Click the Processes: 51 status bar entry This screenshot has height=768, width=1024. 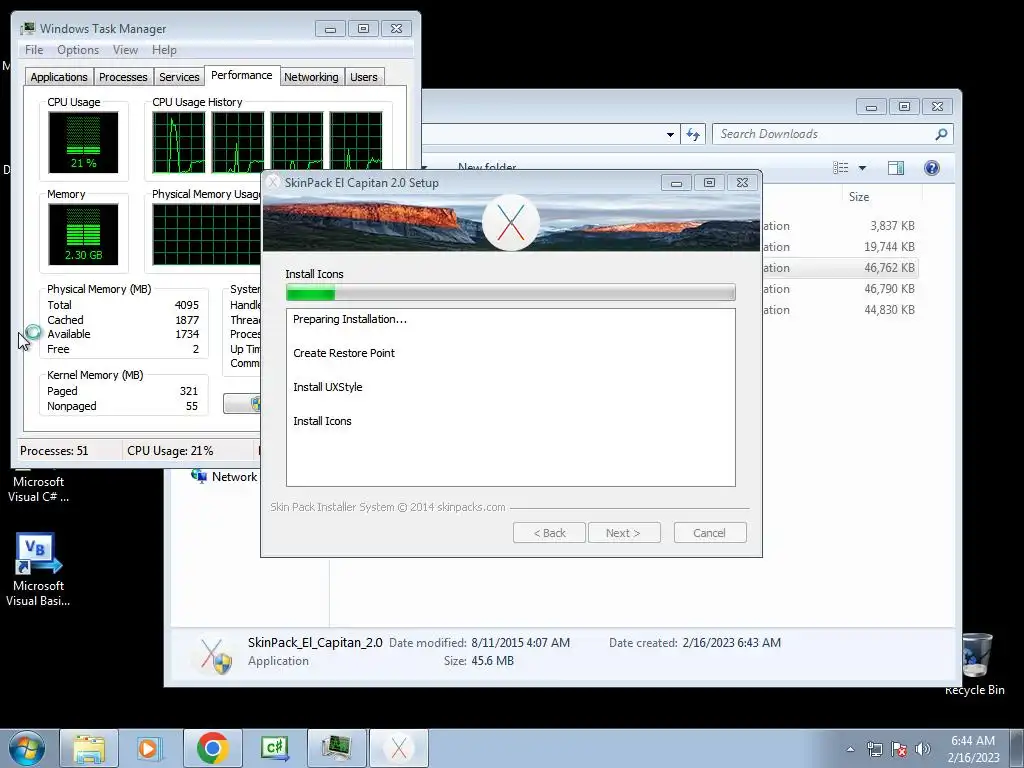[x=54, y=451]
